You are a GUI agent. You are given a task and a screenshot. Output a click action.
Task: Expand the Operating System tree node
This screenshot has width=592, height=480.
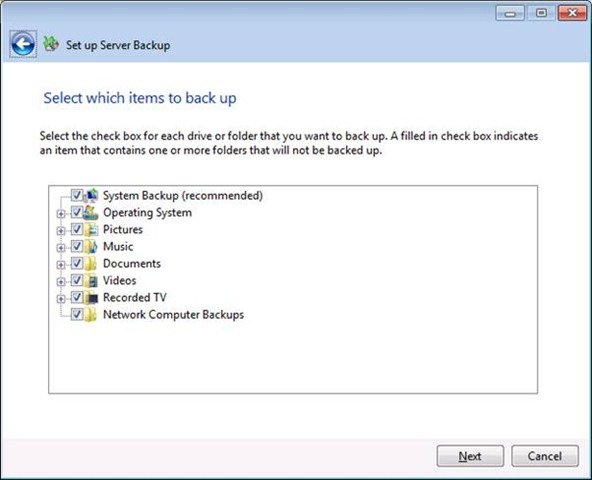61,214
